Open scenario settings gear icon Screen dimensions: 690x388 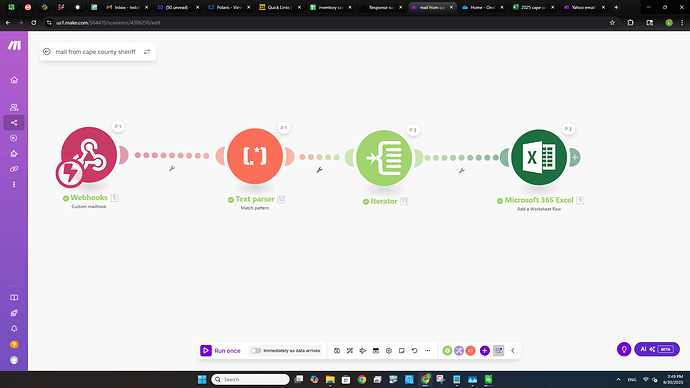pyautogui.click(x=389, y=351)
